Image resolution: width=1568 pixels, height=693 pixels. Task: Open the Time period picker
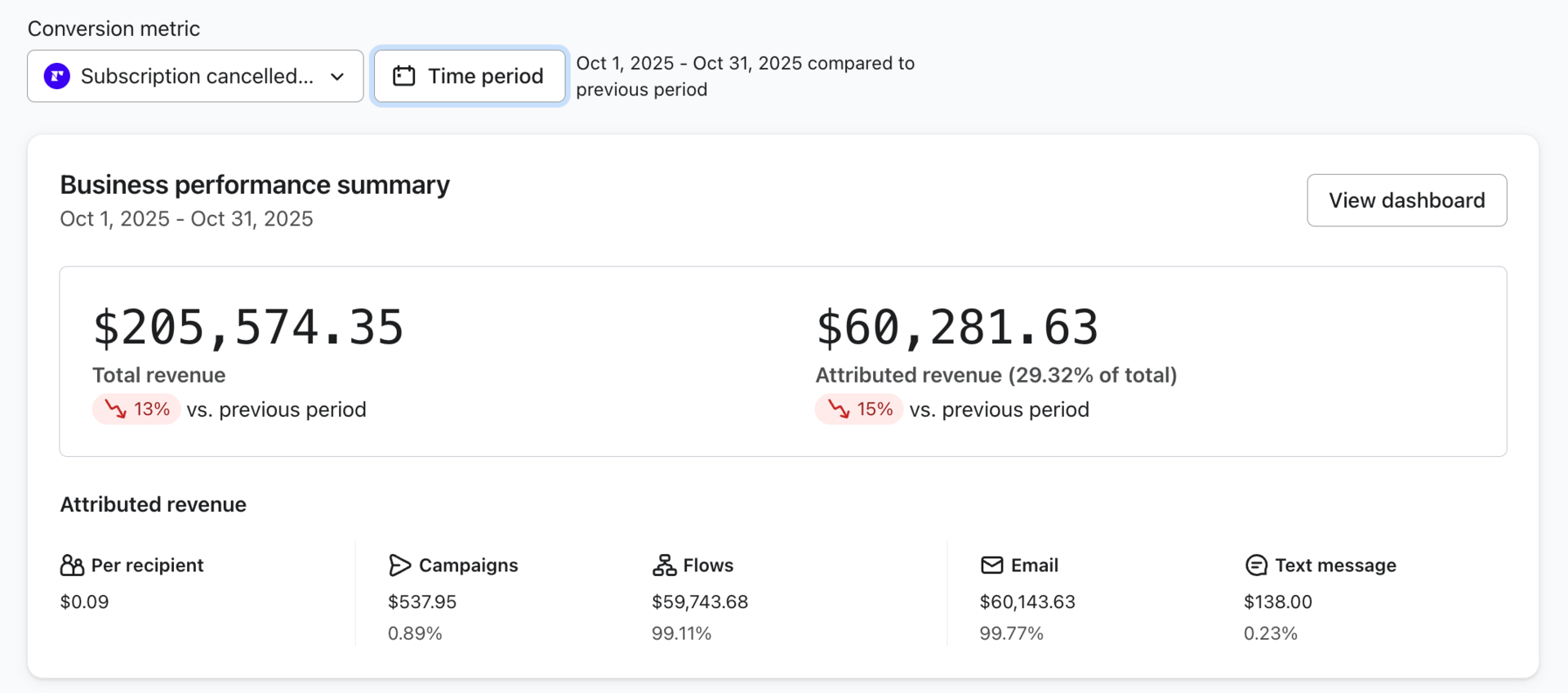pyautogui.click(x=470, y=76)
